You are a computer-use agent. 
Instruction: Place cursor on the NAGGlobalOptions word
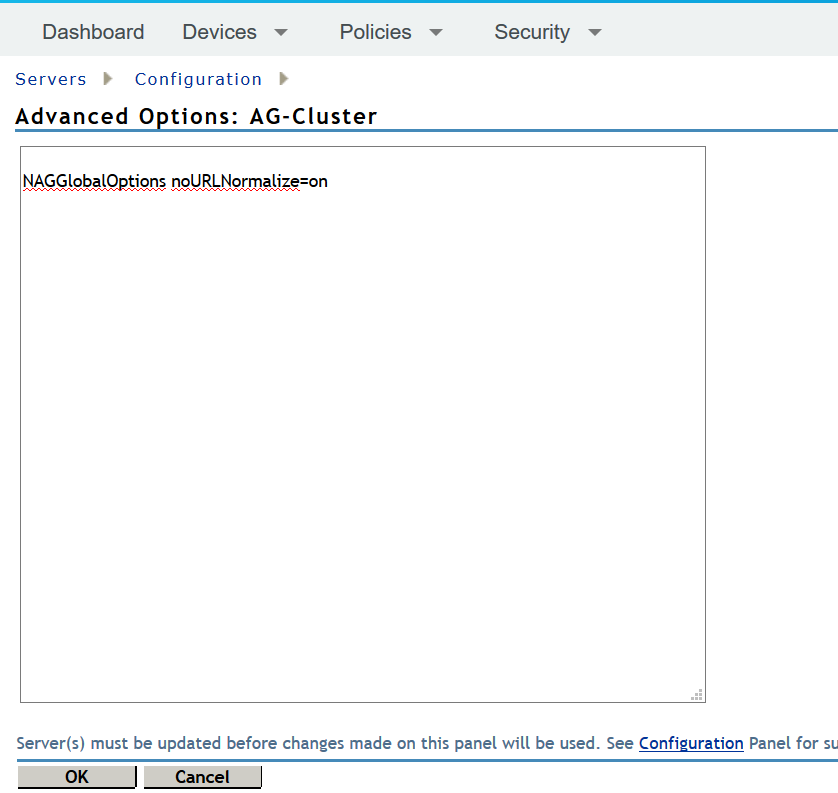point(94,181)
